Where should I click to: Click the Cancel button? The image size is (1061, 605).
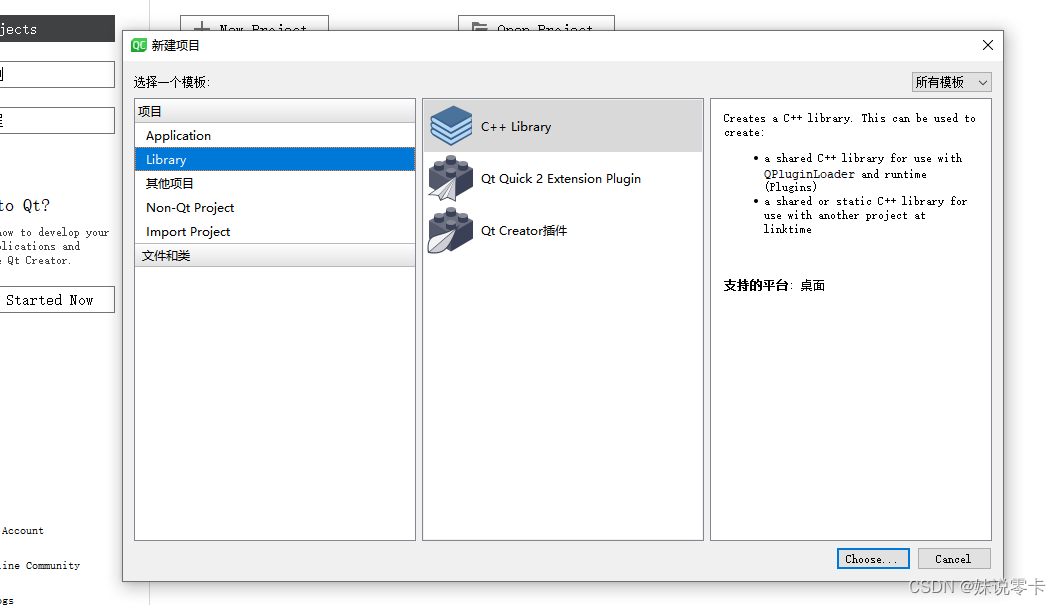click(x=953, y=559)
